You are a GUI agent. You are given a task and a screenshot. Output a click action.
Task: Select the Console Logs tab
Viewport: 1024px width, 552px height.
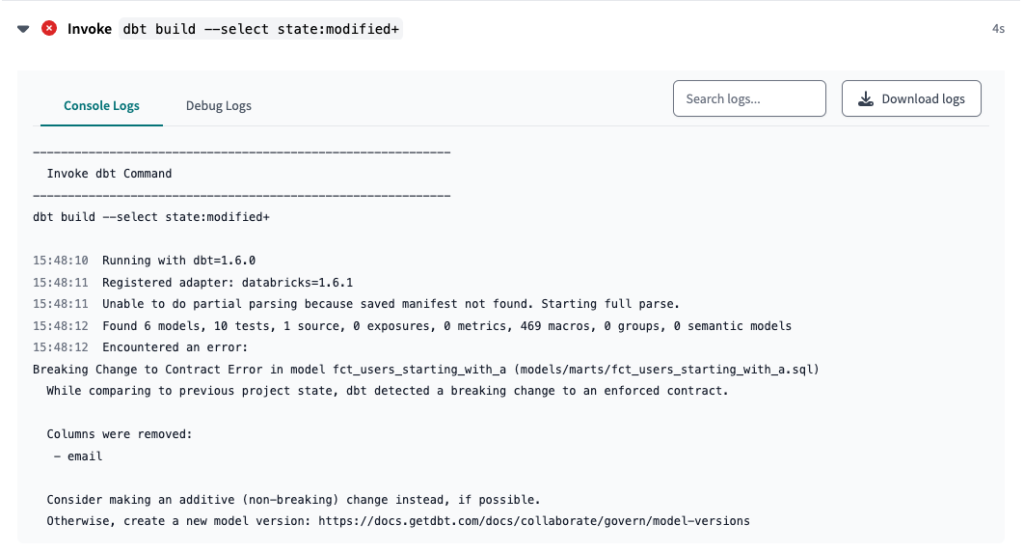click(101, 105)
